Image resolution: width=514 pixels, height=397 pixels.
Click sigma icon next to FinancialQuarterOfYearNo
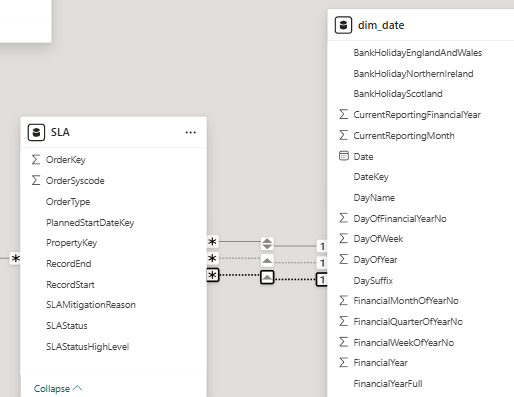(x=344, y=321)
